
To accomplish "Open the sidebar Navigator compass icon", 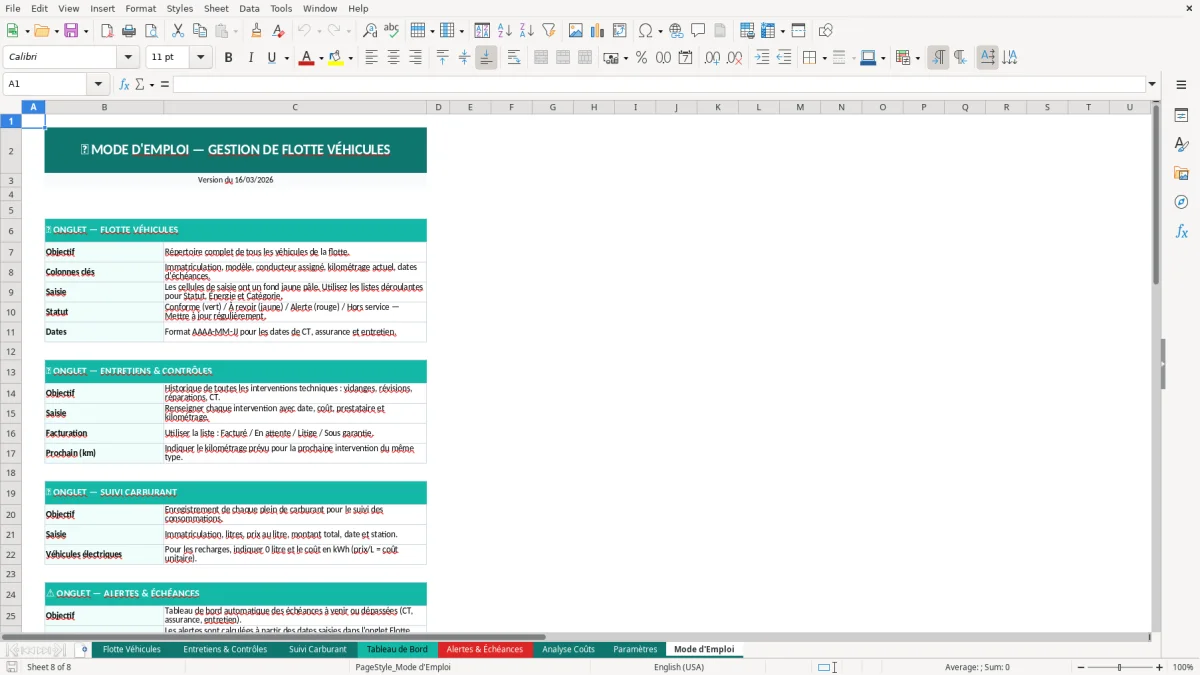I will 1181,202.
